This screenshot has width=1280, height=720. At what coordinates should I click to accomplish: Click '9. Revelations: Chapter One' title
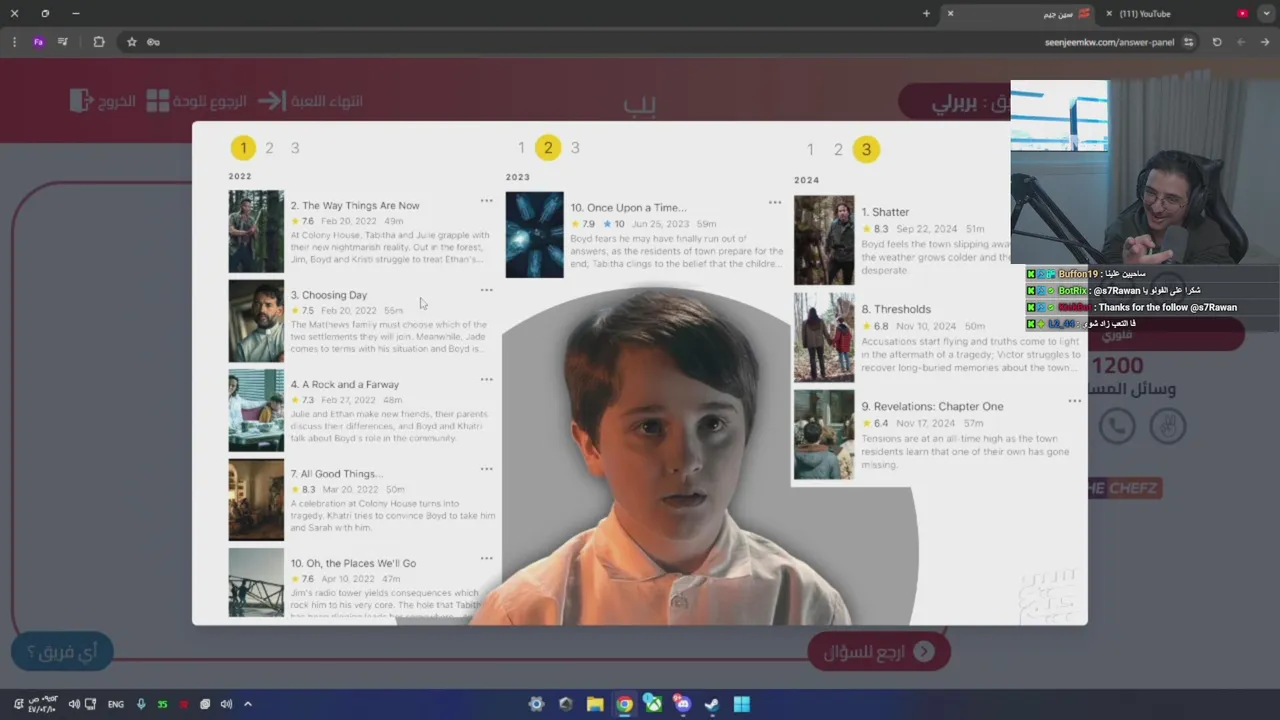click(x=932, y=406)
